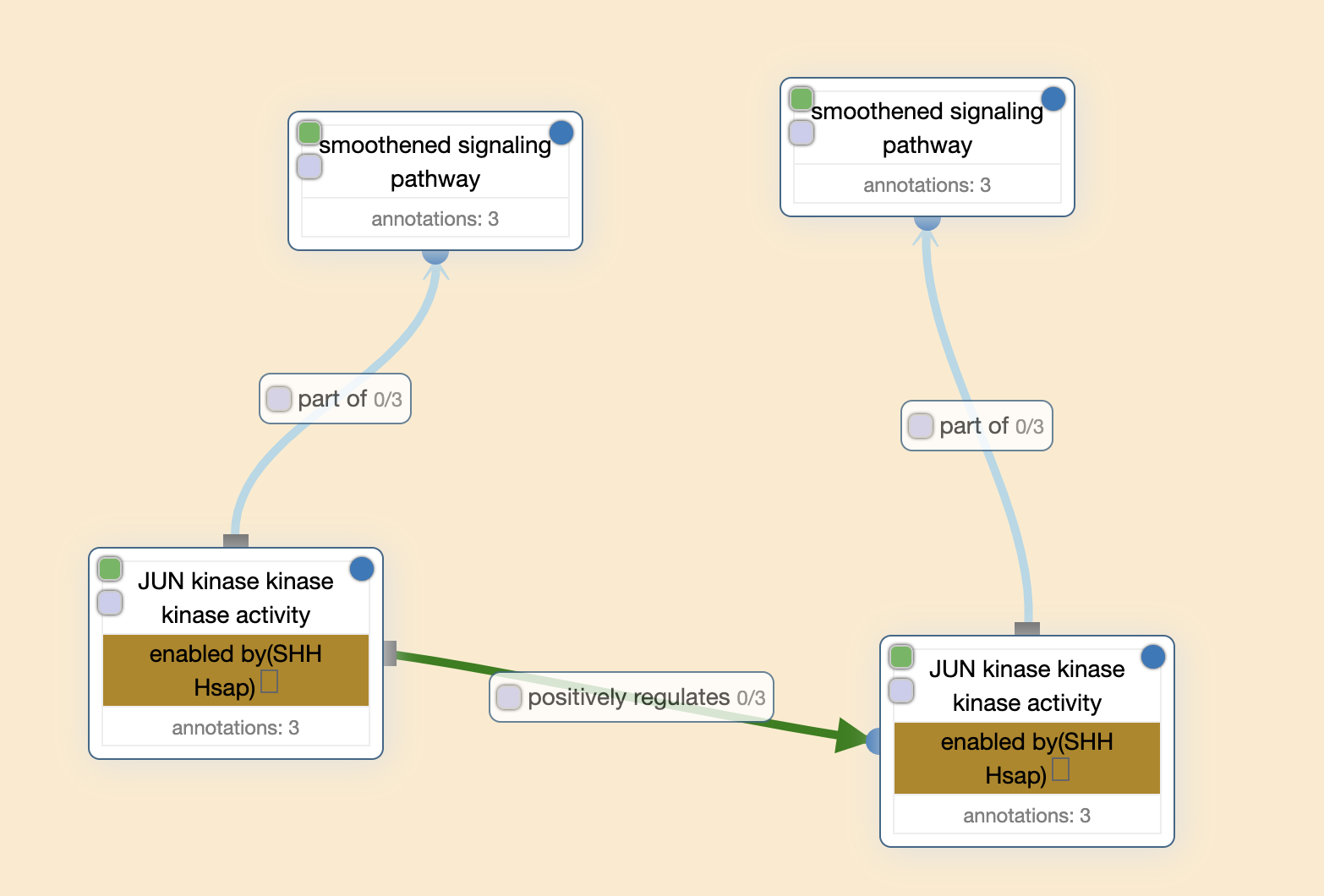
Task: Tick the box on the 'positively regulates 0/3' label
Action: [x=509, y=697]
